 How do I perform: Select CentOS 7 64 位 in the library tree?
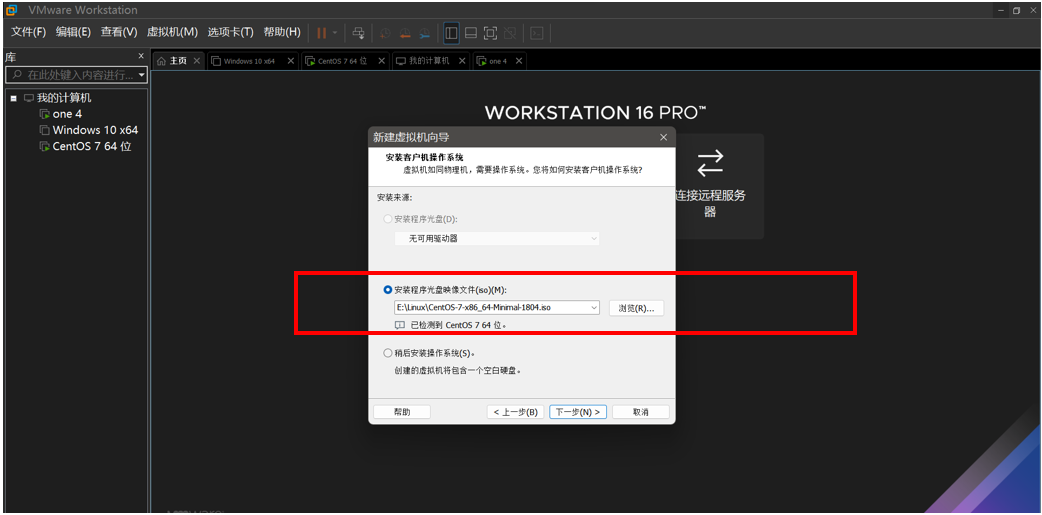[x=92, y=146]
